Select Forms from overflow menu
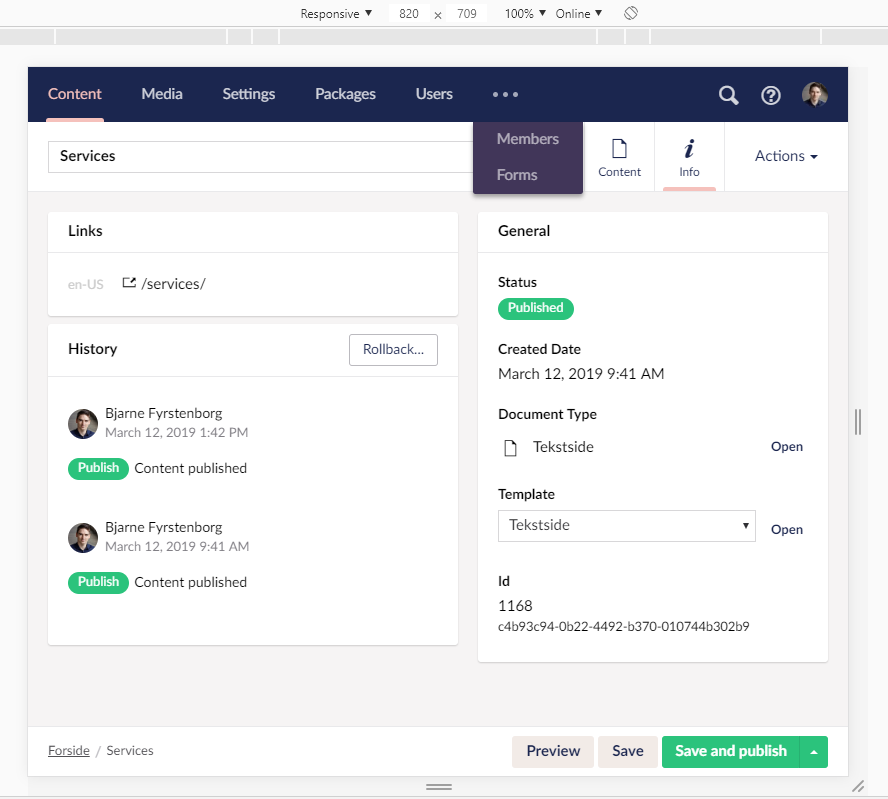 pyautogui.click(x=517, y=175)
